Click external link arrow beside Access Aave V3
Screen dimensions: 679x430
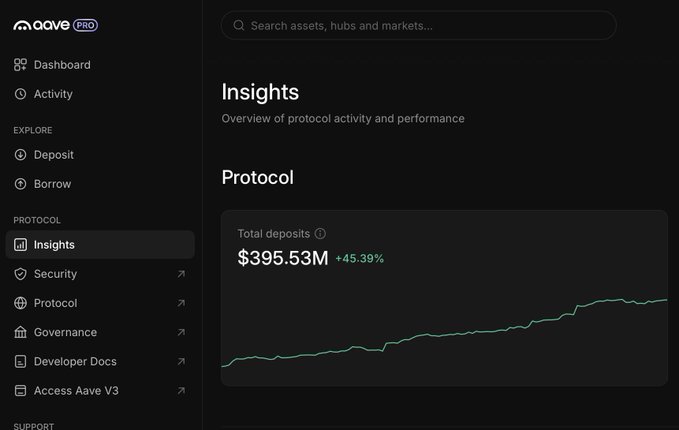pyautogui.click(x=181, y=391)
